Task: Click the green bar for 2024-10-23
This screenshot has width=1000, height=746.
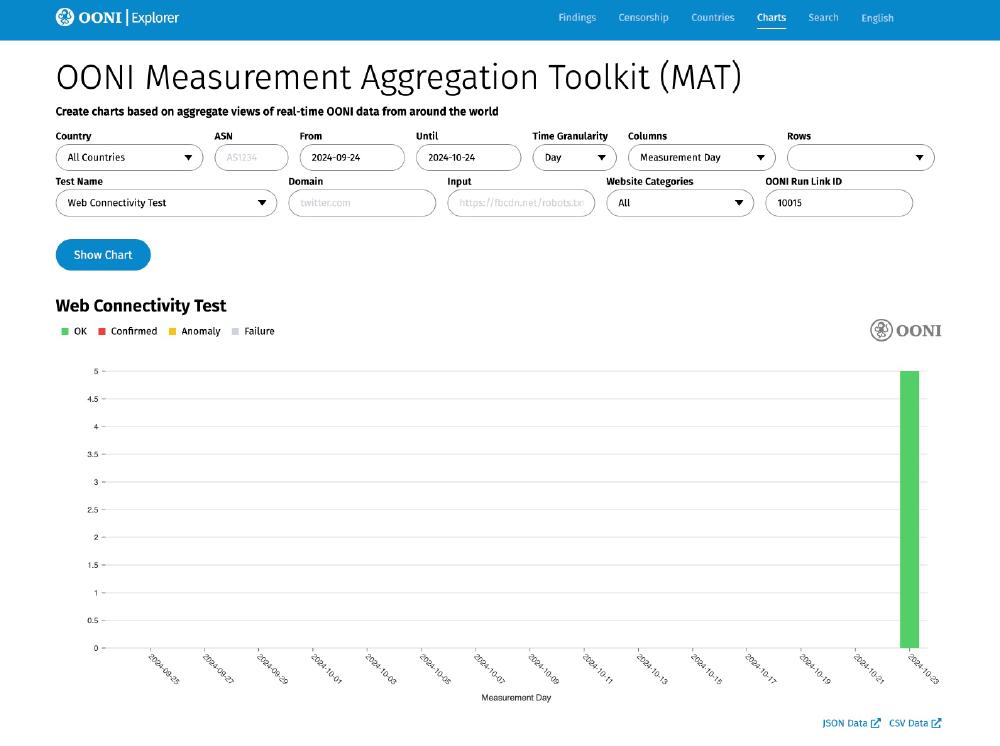Action: [909, 509]
